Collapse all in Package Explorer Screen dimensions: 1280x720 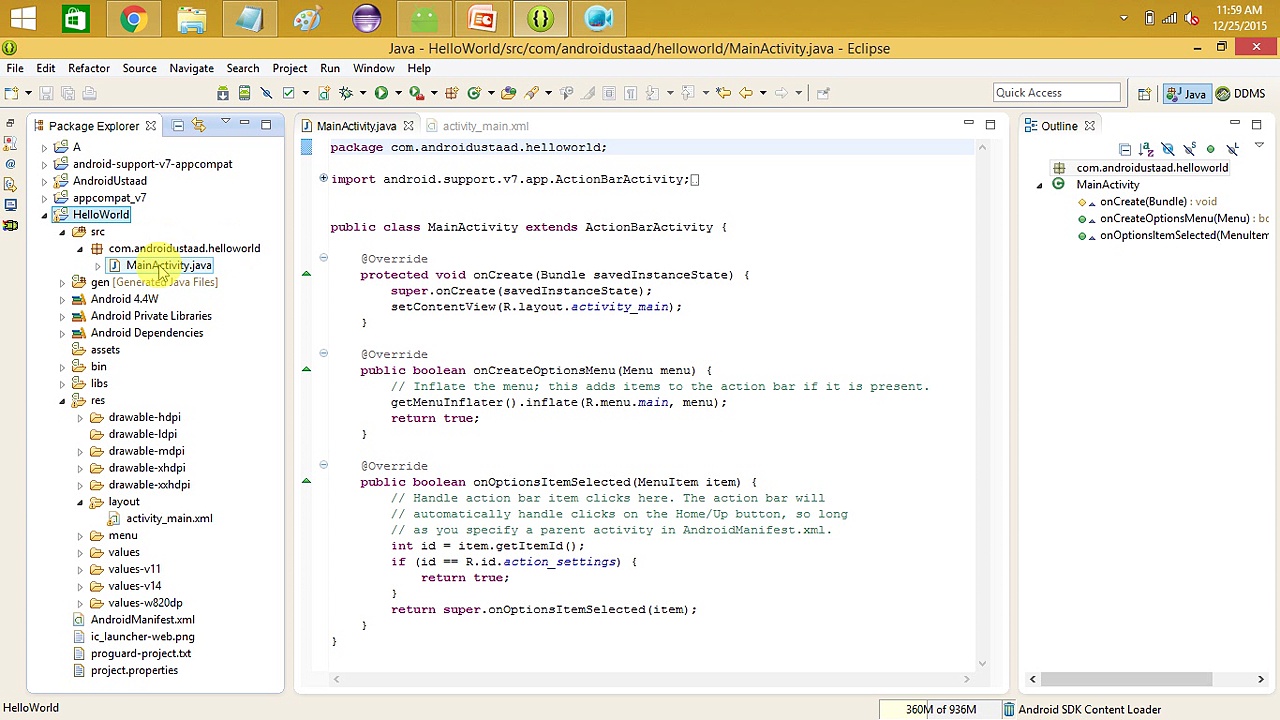click(178, 126)
